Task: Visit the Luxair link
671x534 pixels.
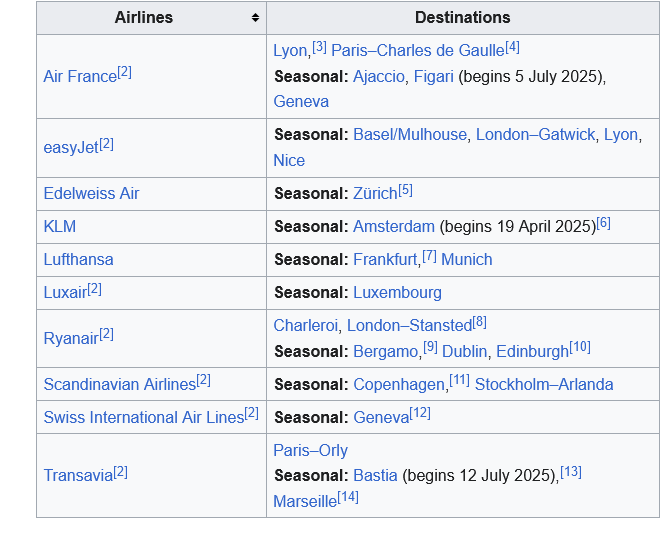Action: (x=64, y=293)
